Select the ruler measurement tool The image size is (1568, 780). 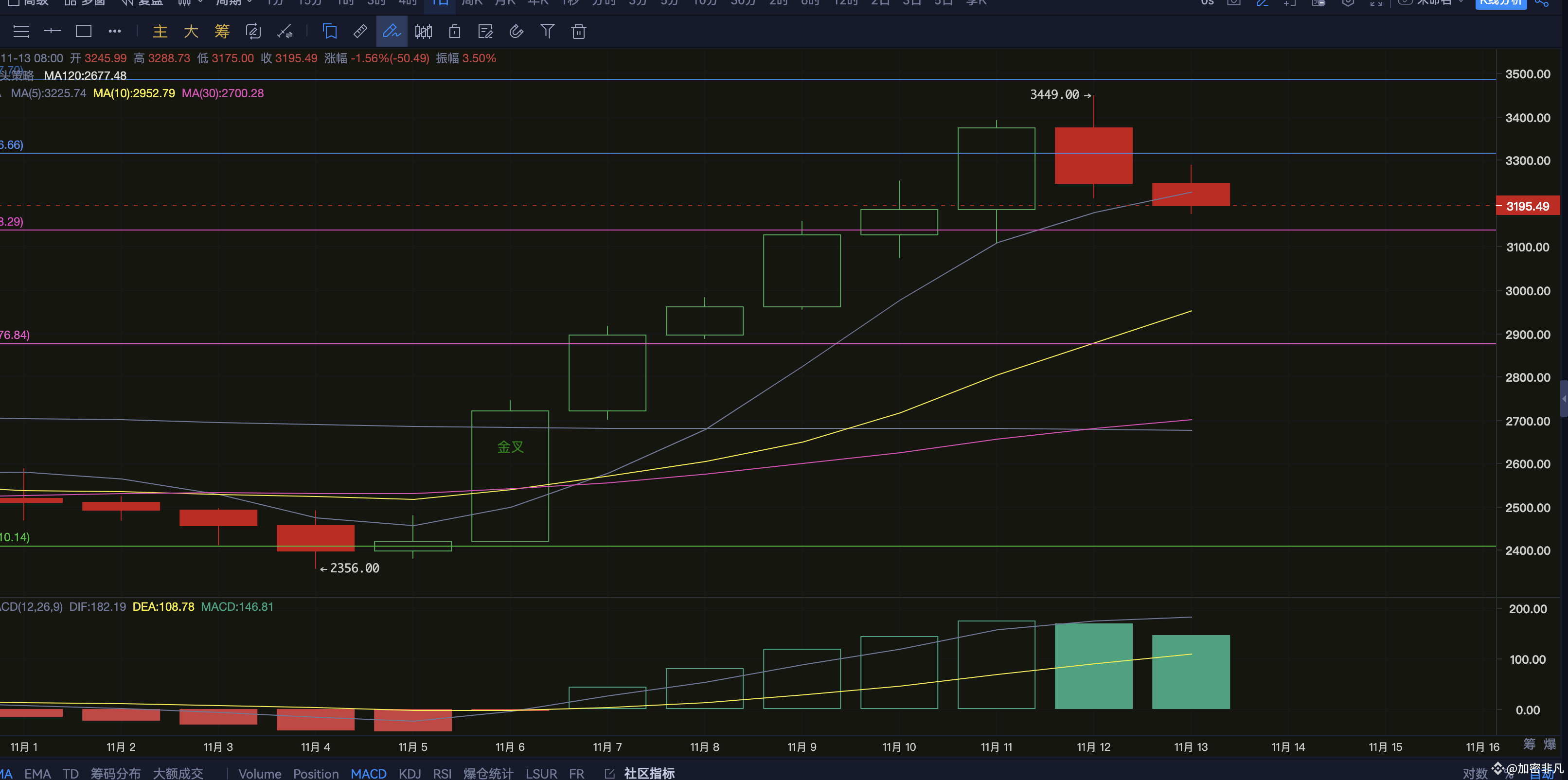(x=360, y=31)
